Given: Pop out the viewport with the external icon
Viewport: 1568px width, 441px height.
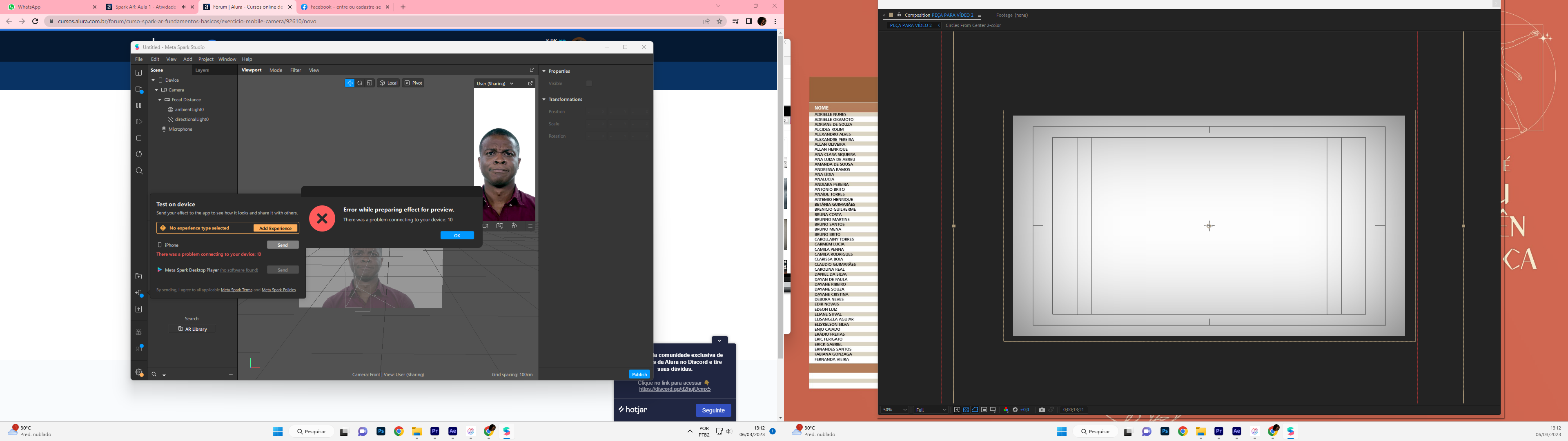Looking at the screenshot, I should coord(531,70).
